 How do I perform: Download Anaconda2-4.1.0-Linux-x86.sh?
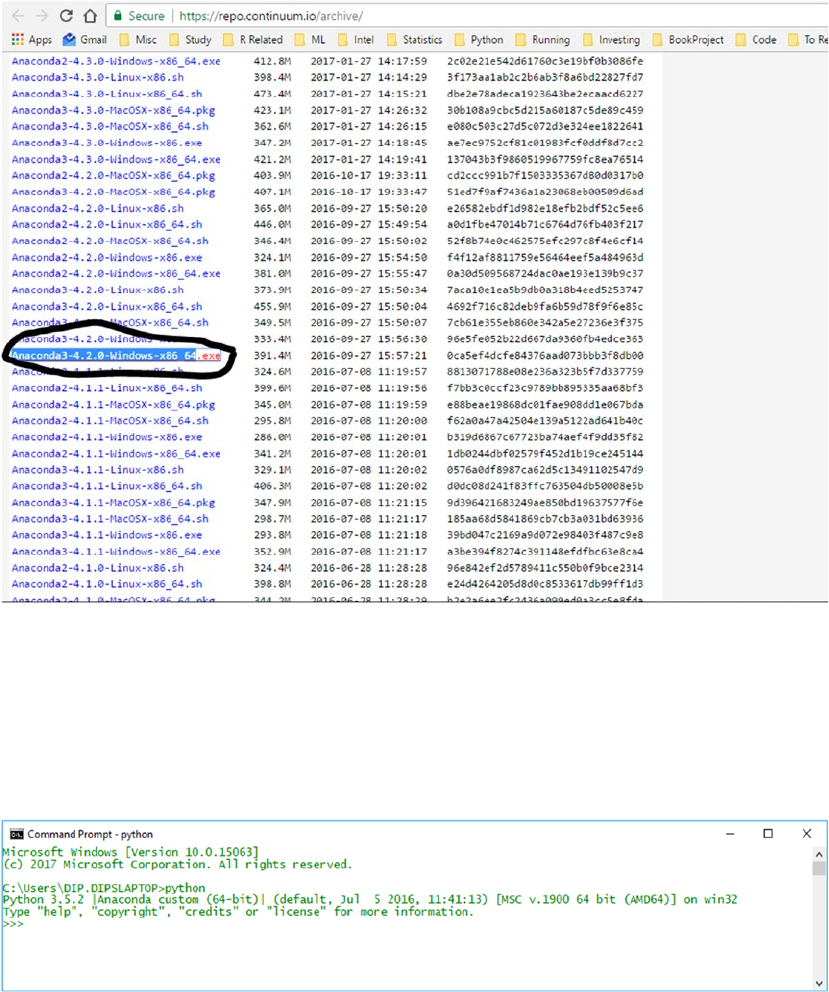pyautogui.click(x=97, y=568)
